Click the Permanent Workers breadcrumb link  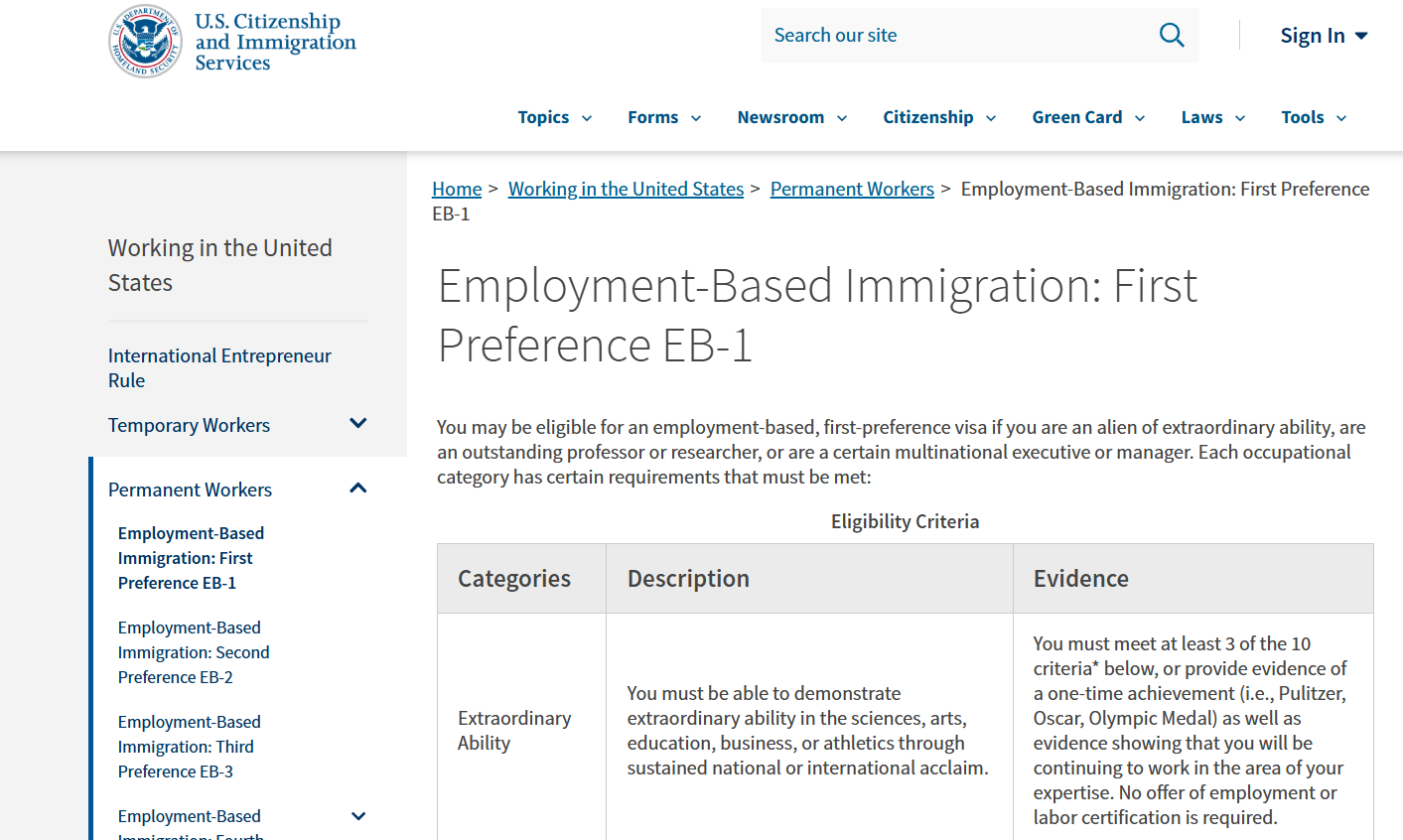coord(852,188)
